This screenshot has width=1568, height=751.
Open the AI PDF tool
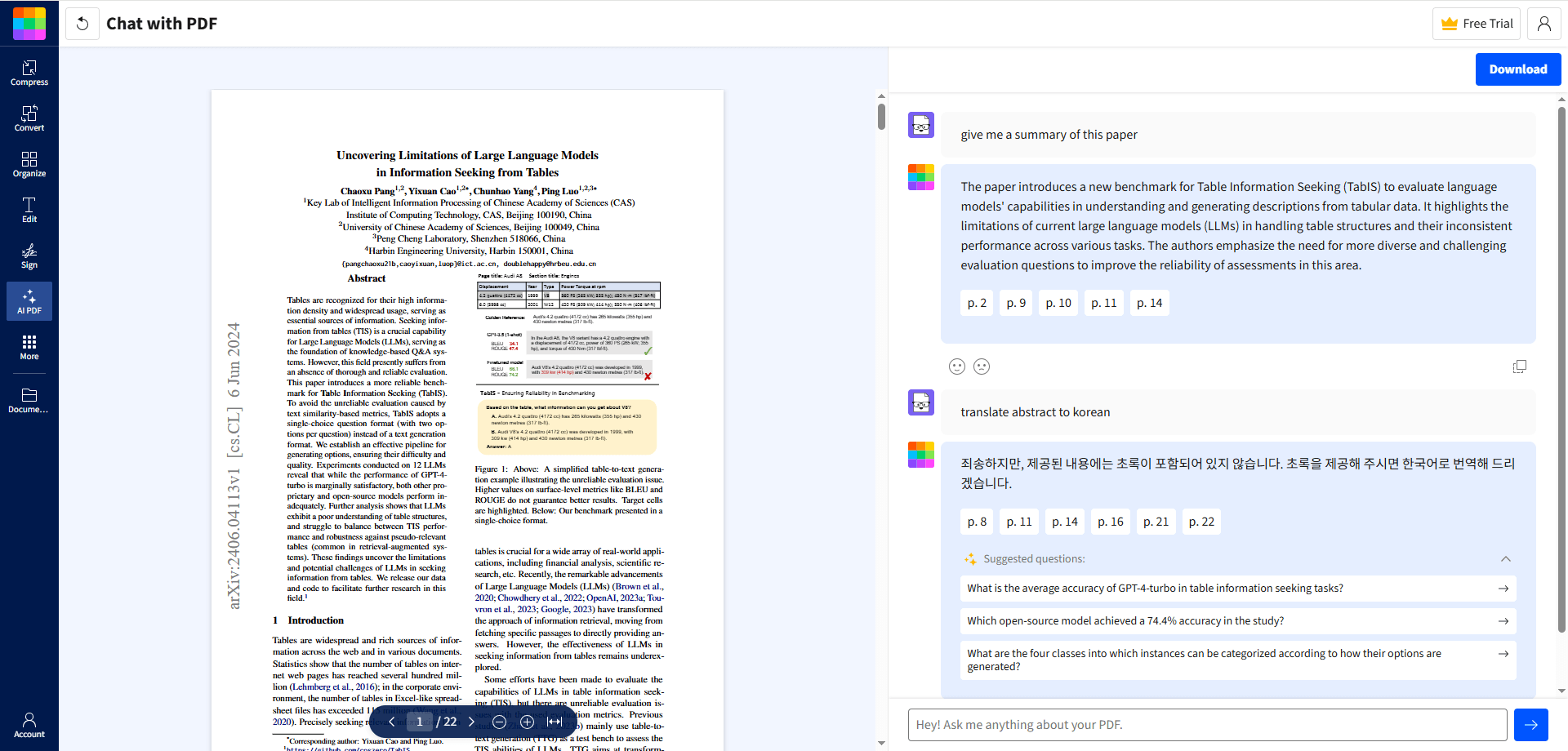29,301
